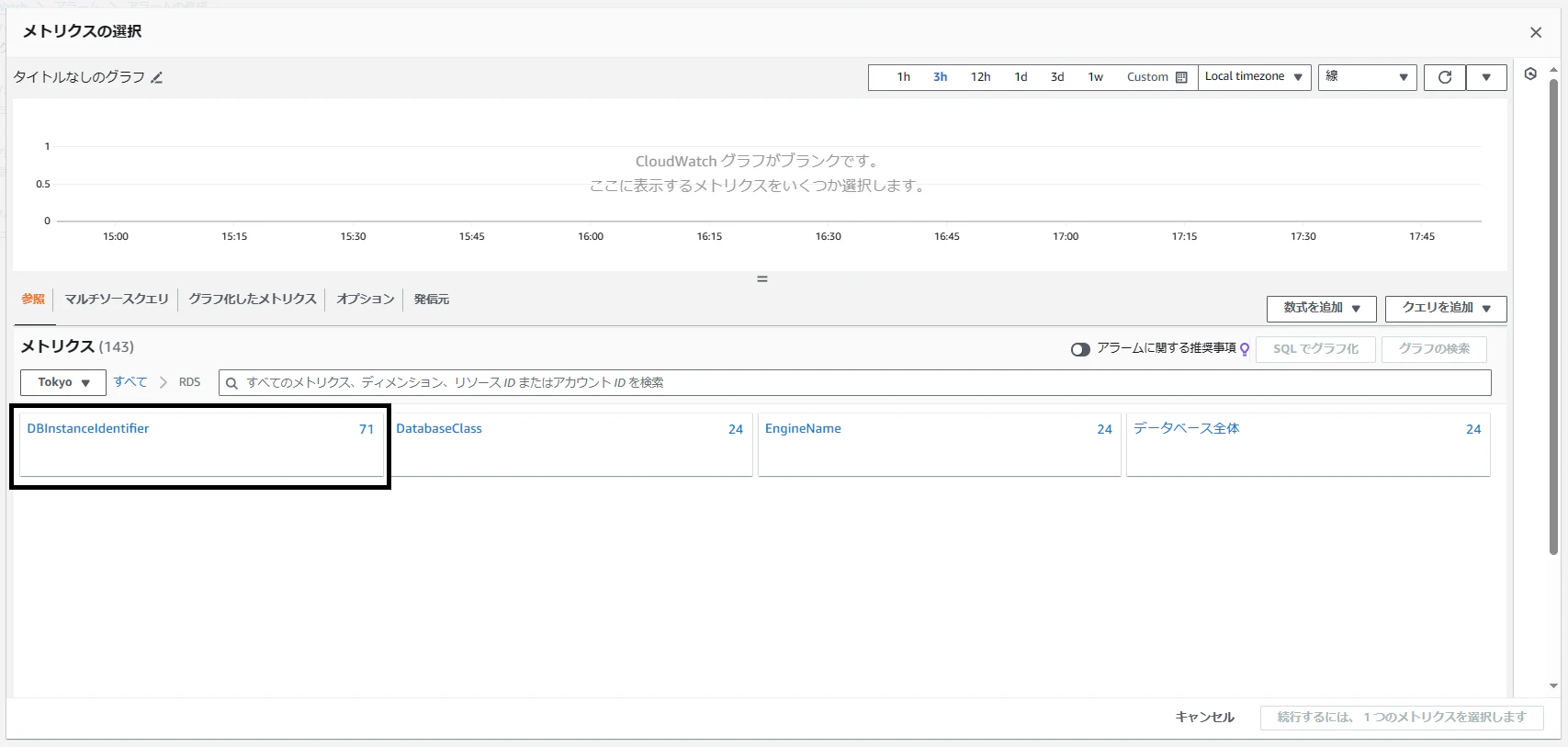This screenshot has height=747, width=1568.
Task: Edit graph title with pencil icon
Action: [157, 78]
